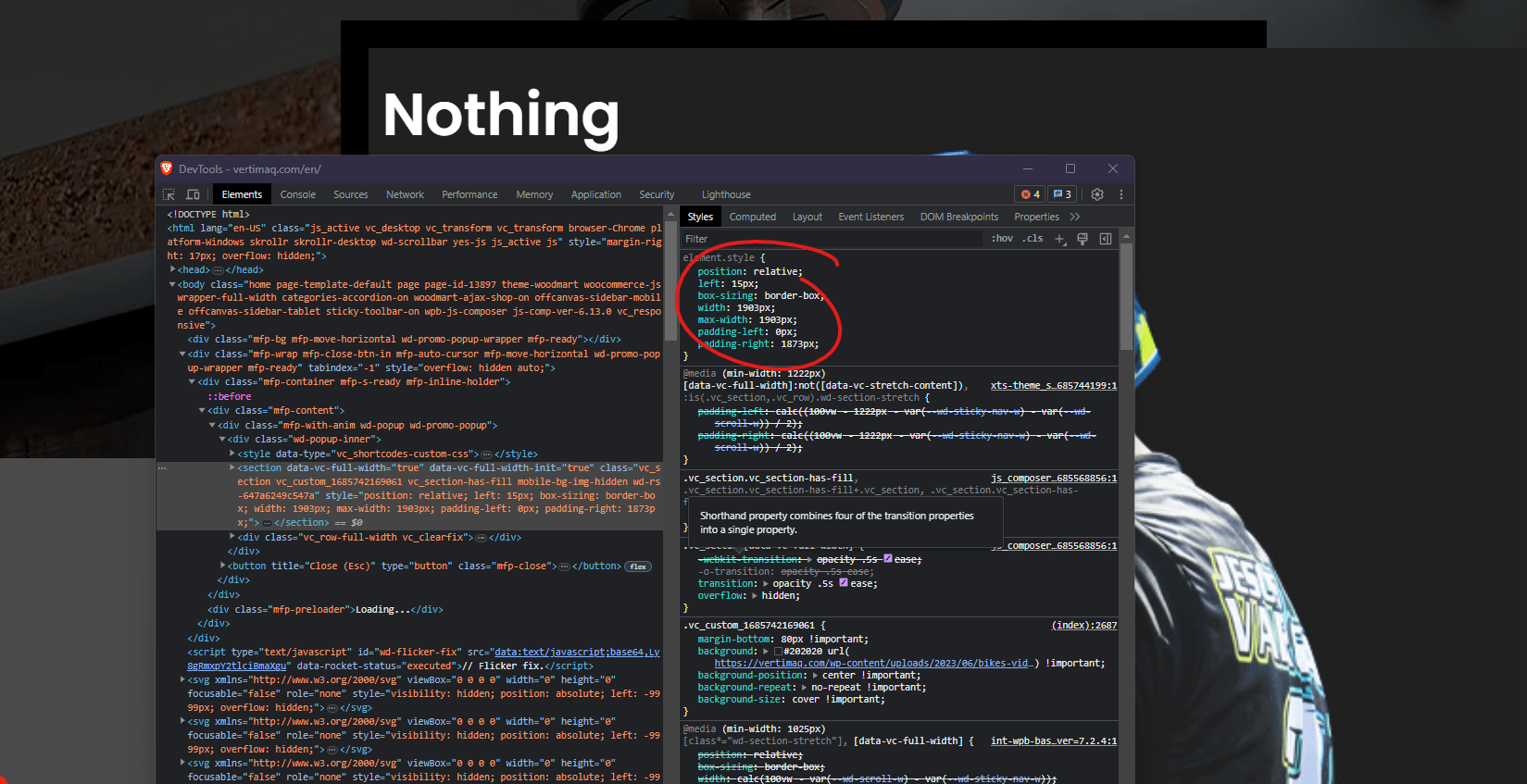The image size is (1527, 784).
Task: Collapse the mfp-content div node
Action: click(x=203, y=410)
